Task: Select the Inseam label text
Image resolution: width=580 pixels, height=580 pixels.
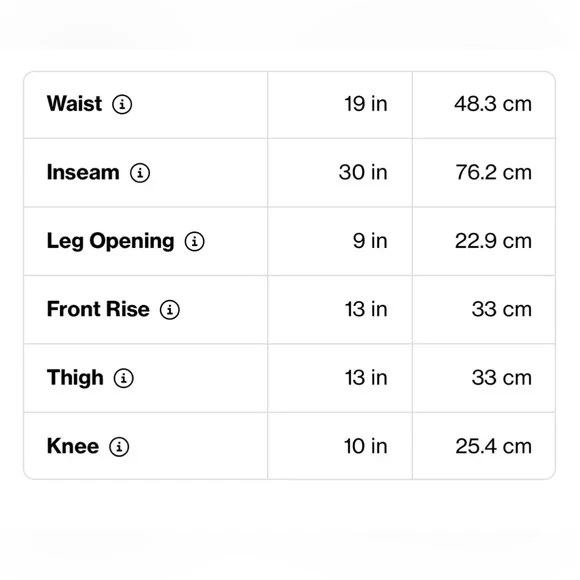Action: 83,172
